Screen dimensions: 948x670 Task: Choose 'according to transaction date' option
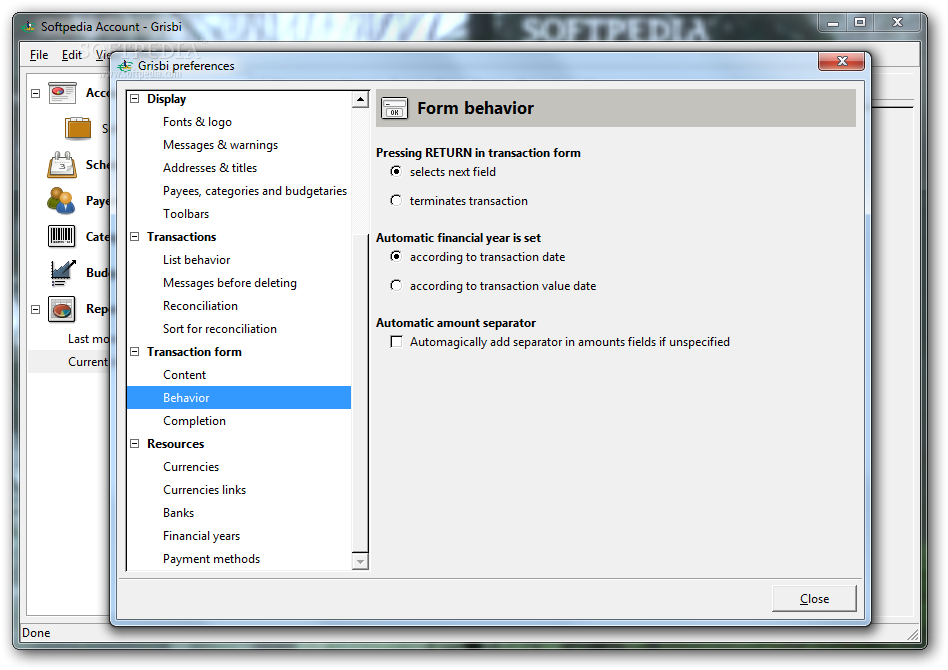coord(396,257)
